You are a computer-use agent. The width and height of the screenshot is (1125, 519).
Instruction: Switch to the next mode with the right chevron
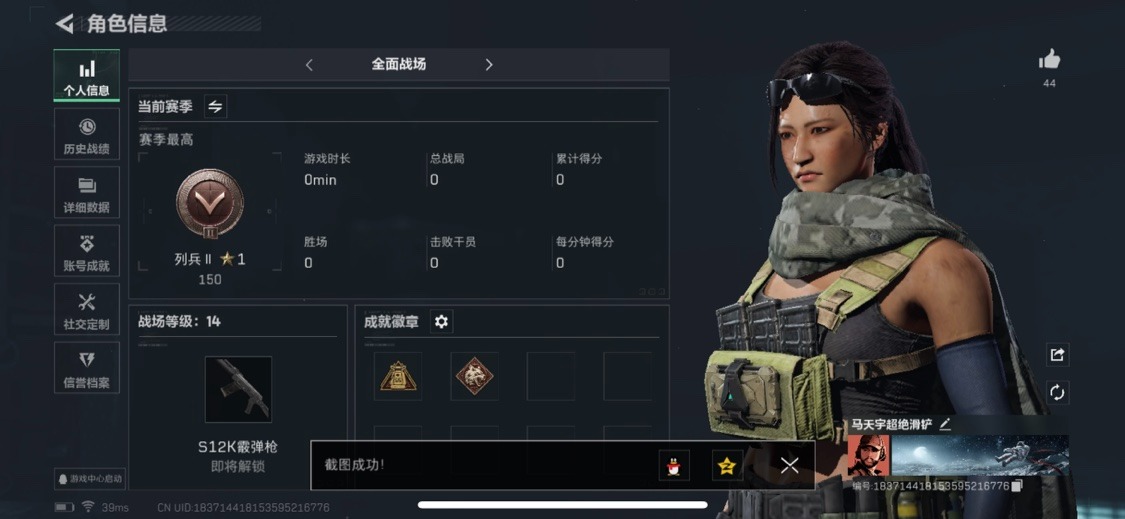(x=489, y=65)
